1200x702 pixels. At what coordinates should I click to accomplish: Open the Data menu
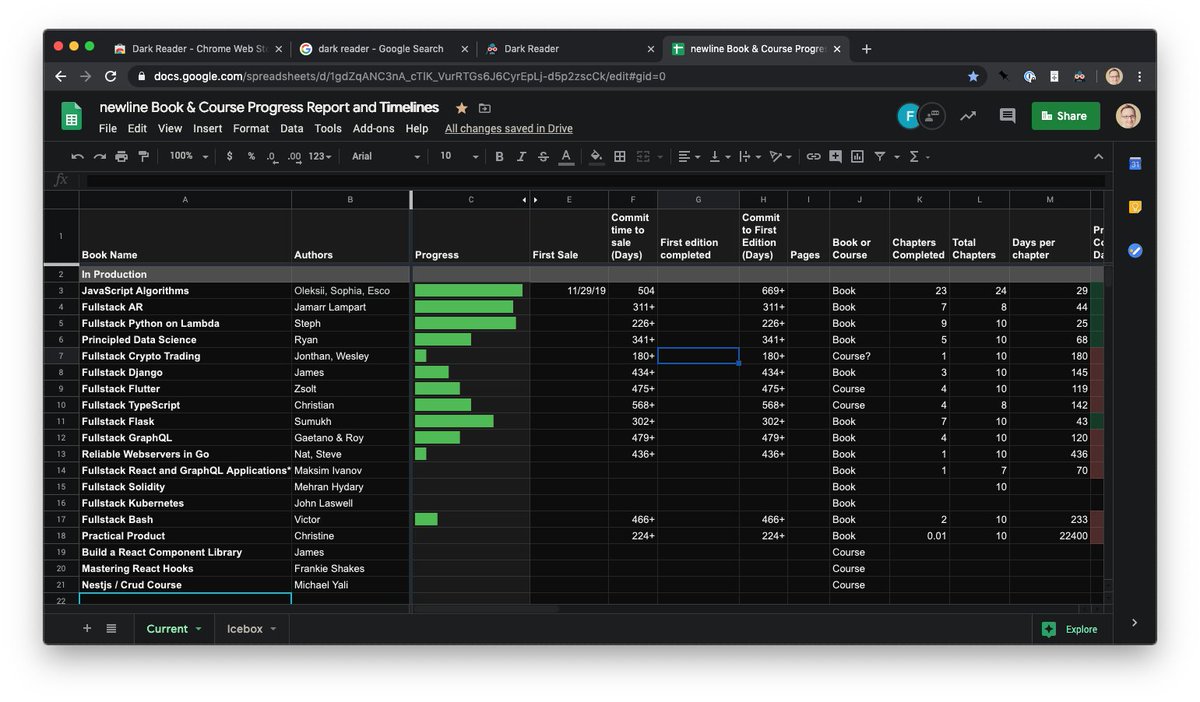[x=292, y=128]
